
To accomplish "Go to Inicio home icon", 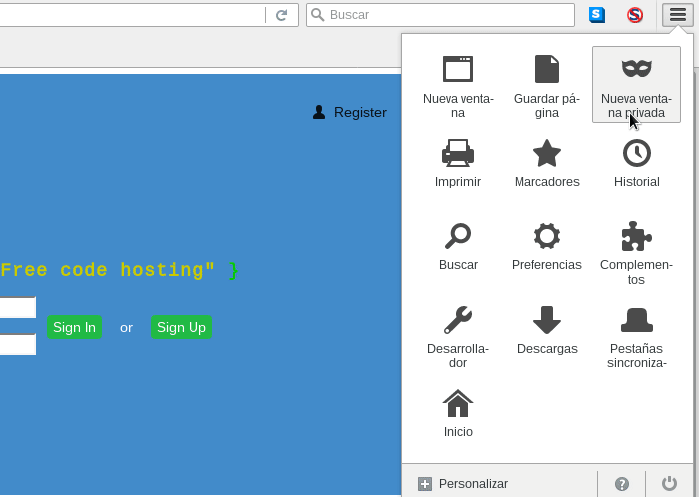I will (x=458, y=404).
